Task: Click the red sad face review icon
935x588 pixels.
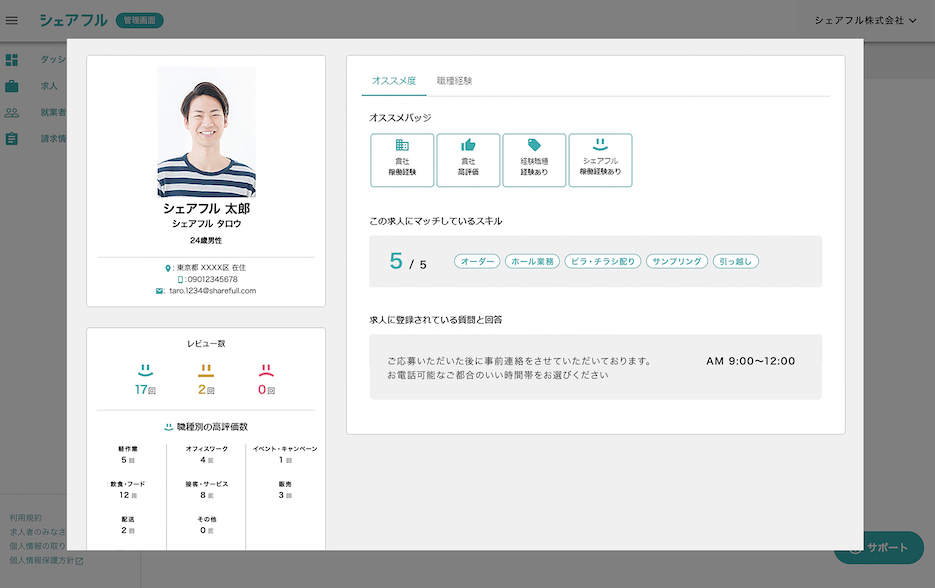Action: point(266,370)
